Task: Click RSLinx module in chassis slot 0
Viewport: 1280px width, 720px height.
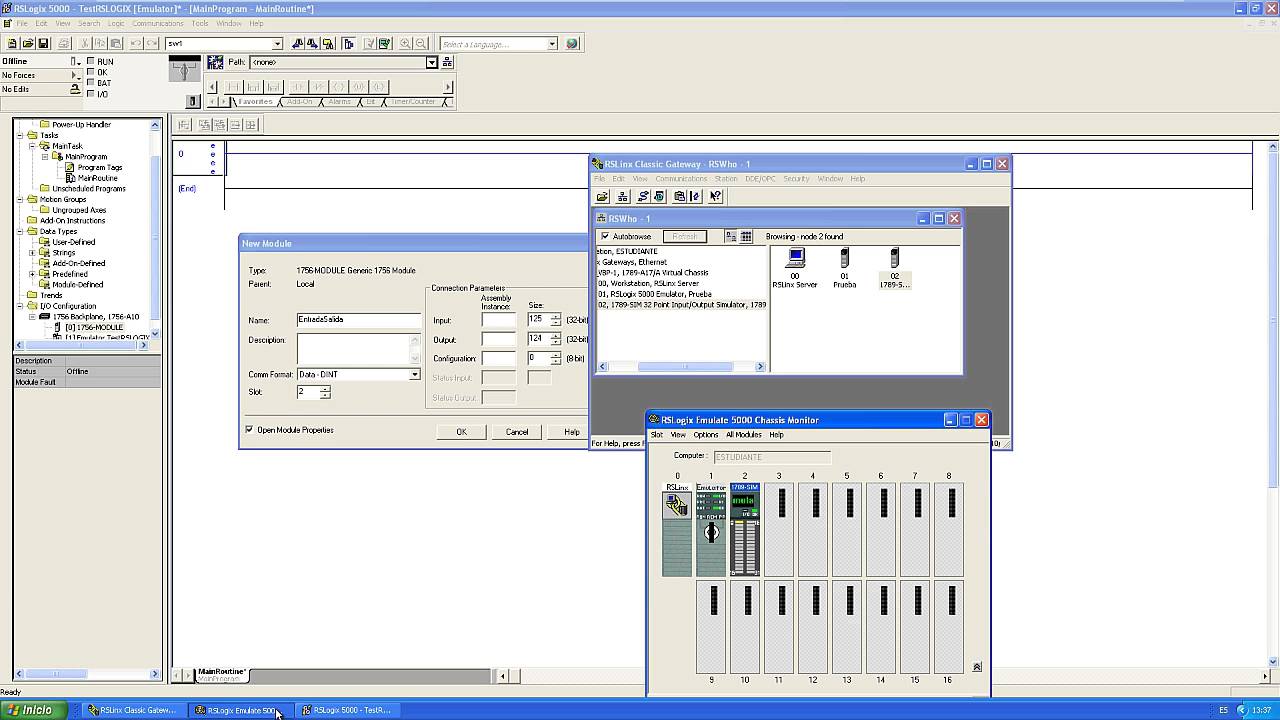Action: (677, 530)
